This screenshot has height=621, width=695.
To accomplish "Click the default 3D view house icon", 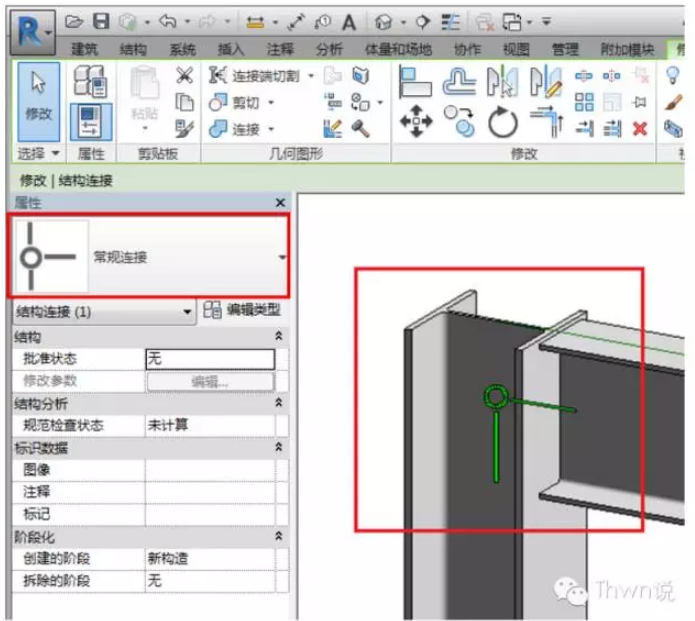I will pos(384,22).
